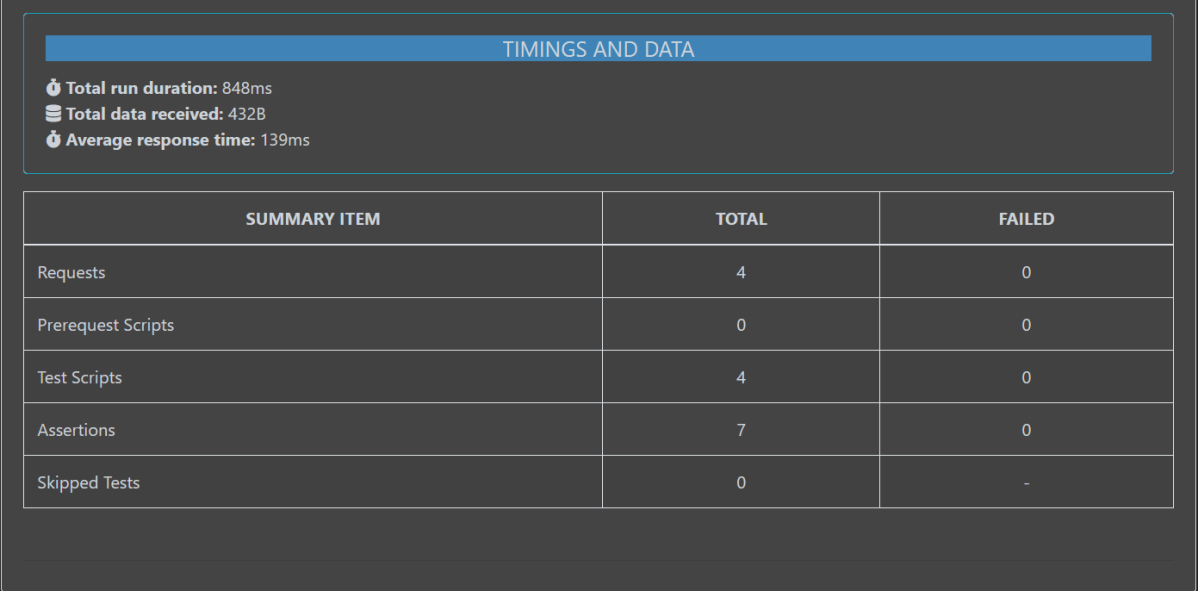Select the Test Scripts row label
Screen dimensions: 1198x591
click(80, 378)
